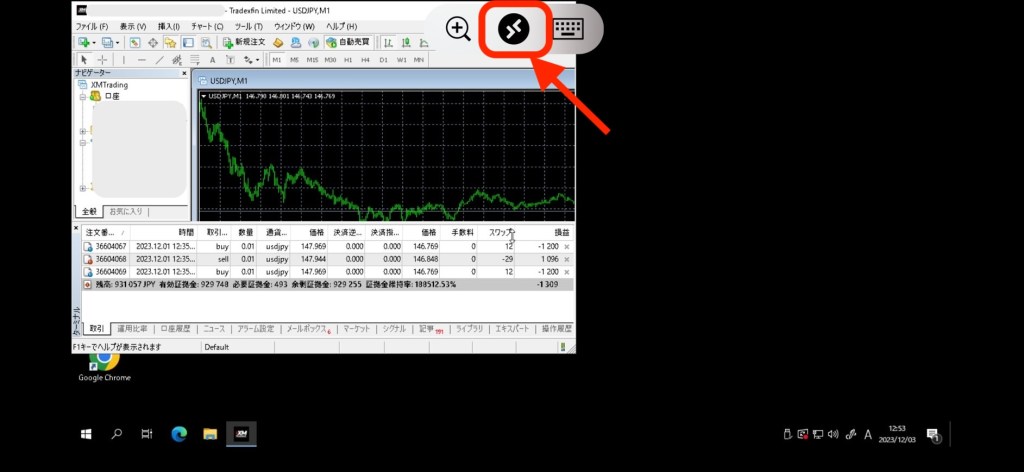Click the New Order (新規注文) button
Screen dimensions: 1024x472
click(238, 43)
